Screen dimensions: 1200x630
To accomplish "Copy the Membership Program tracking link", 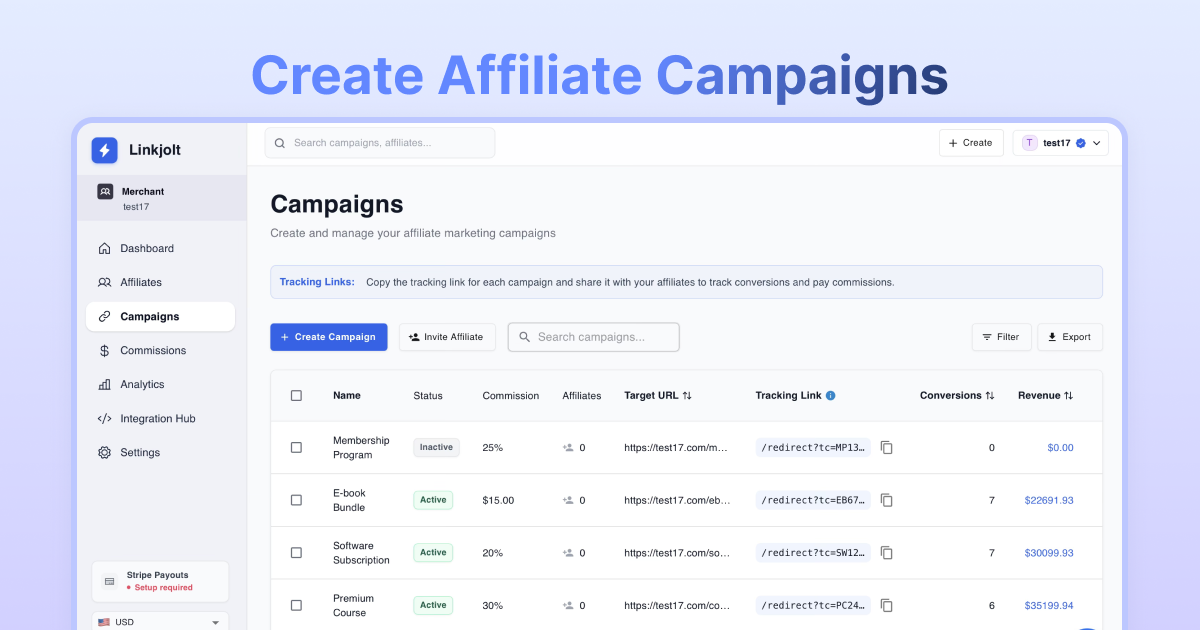I will coord(886,448).
